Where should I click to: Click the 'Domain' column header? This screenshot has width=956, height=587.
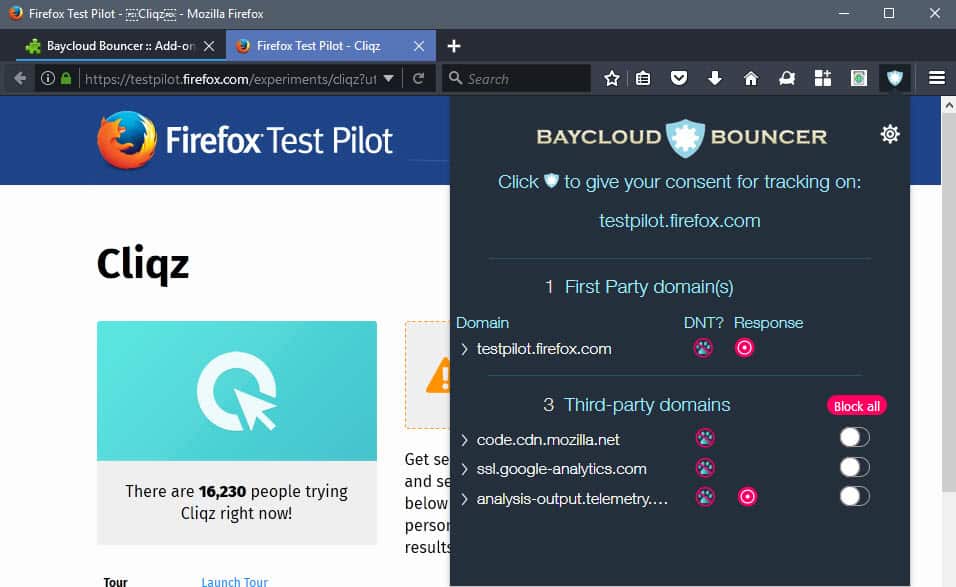point(482,322)
